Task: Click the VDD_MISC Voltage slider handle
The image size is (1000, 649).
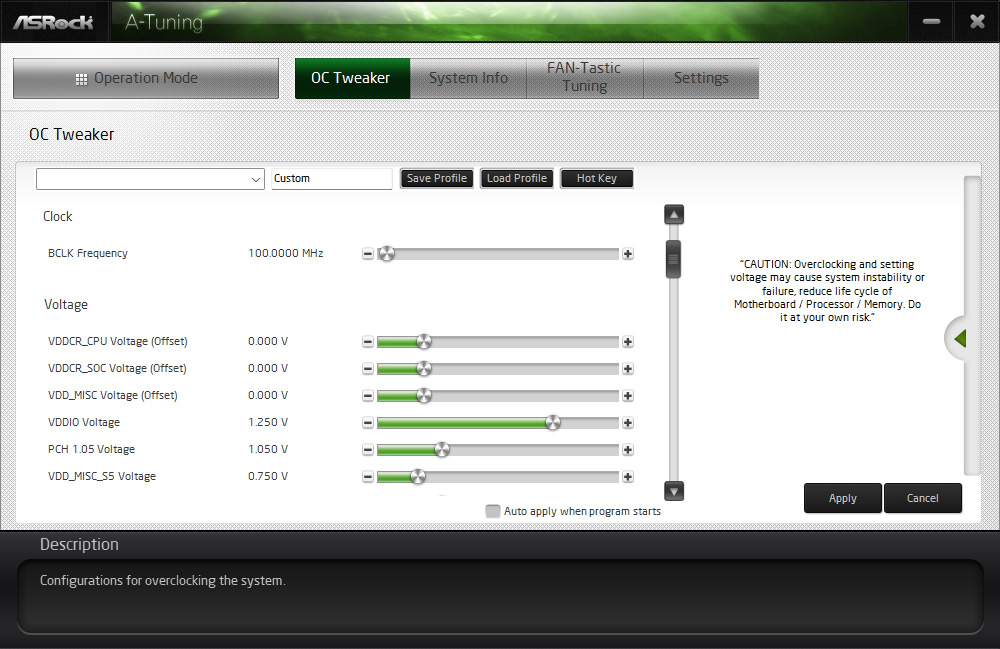Action: click(424, 396)
